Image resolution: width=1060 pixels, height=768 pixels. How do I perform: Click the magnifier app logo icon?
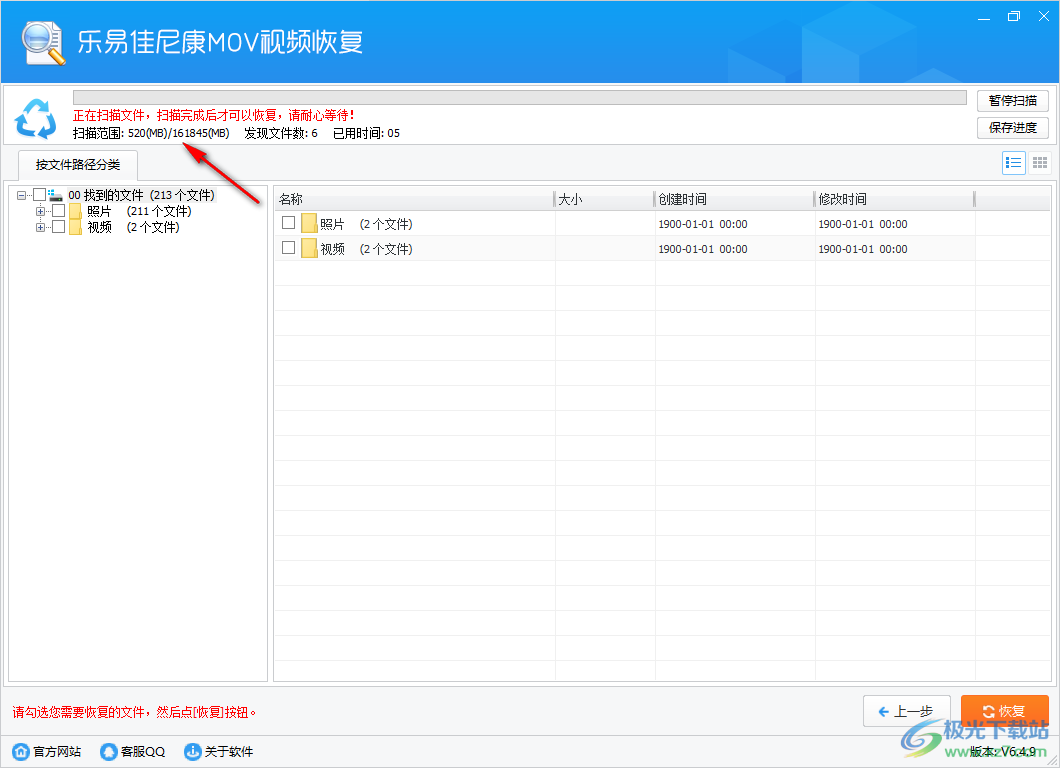click(x=43, y=43)
